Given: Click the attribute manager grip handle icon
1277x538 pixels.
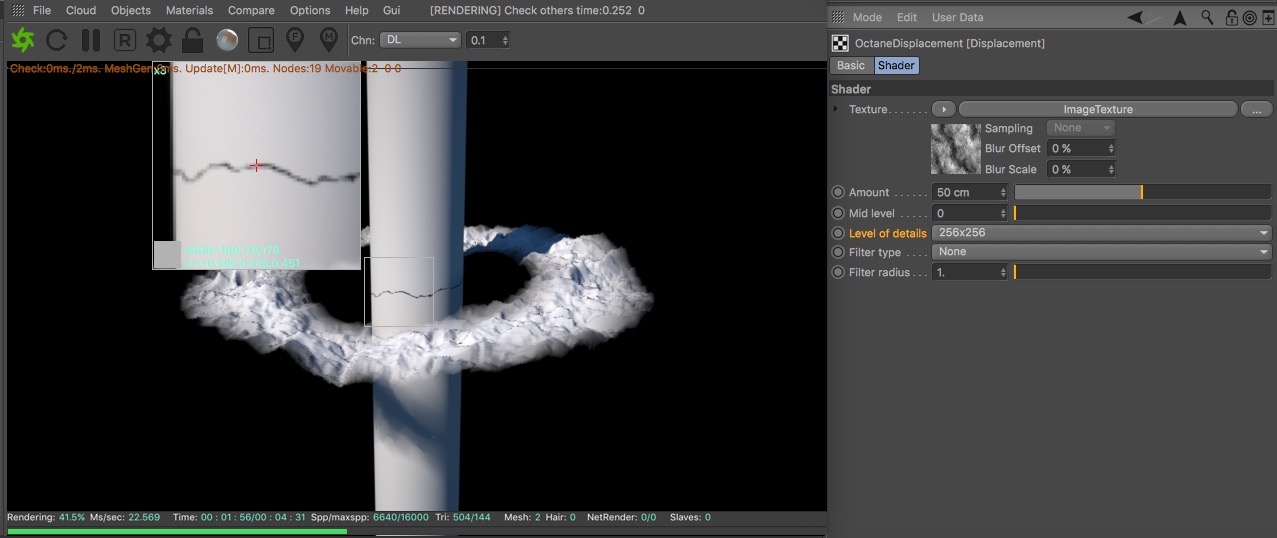Looking at the screenshot, I should point(838,17).
